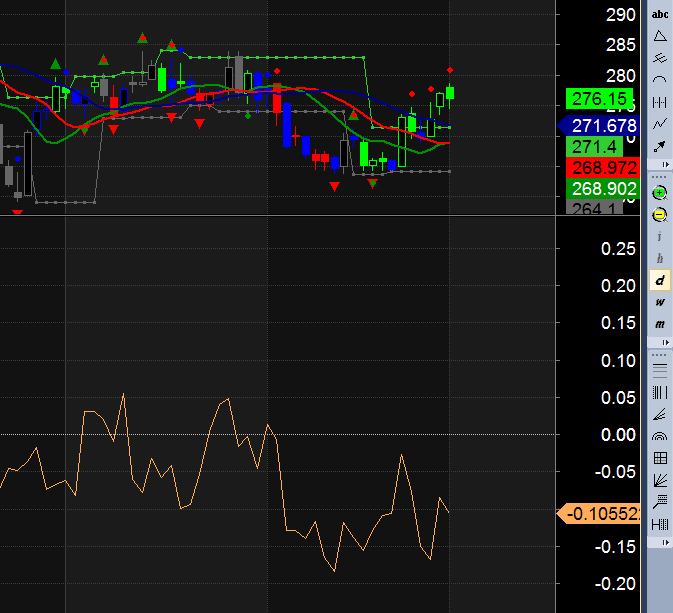Choose the Gann fan lines tool
Viewport: 673px width, 613px height.
pyautogui.click(x=660, y=480)
